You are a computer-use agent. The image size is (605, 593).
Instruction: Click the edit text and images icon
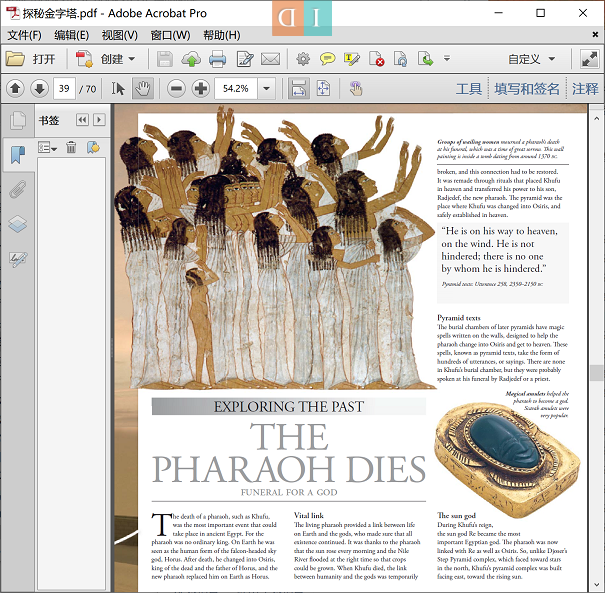click(245, 59)
